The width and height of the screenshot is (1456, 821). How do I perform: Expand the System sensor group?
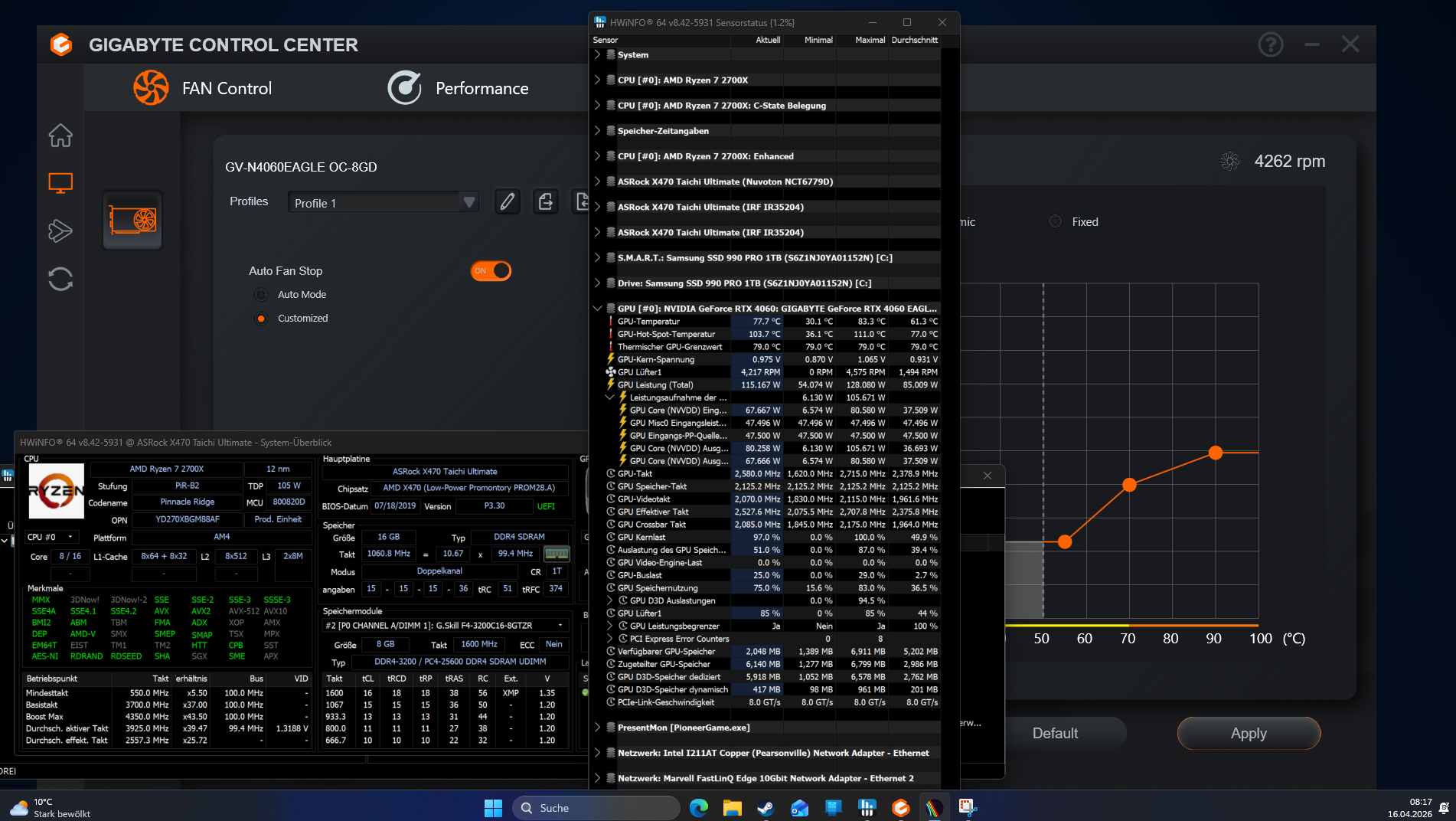click(597, 55)
